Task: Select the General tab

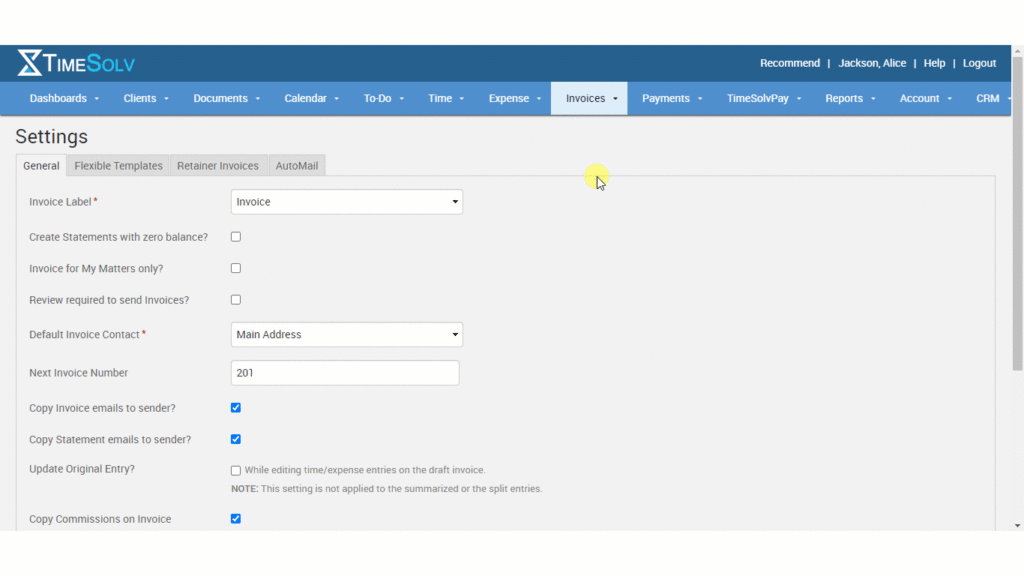Action: pyautogui.click(x=41, y=166)
